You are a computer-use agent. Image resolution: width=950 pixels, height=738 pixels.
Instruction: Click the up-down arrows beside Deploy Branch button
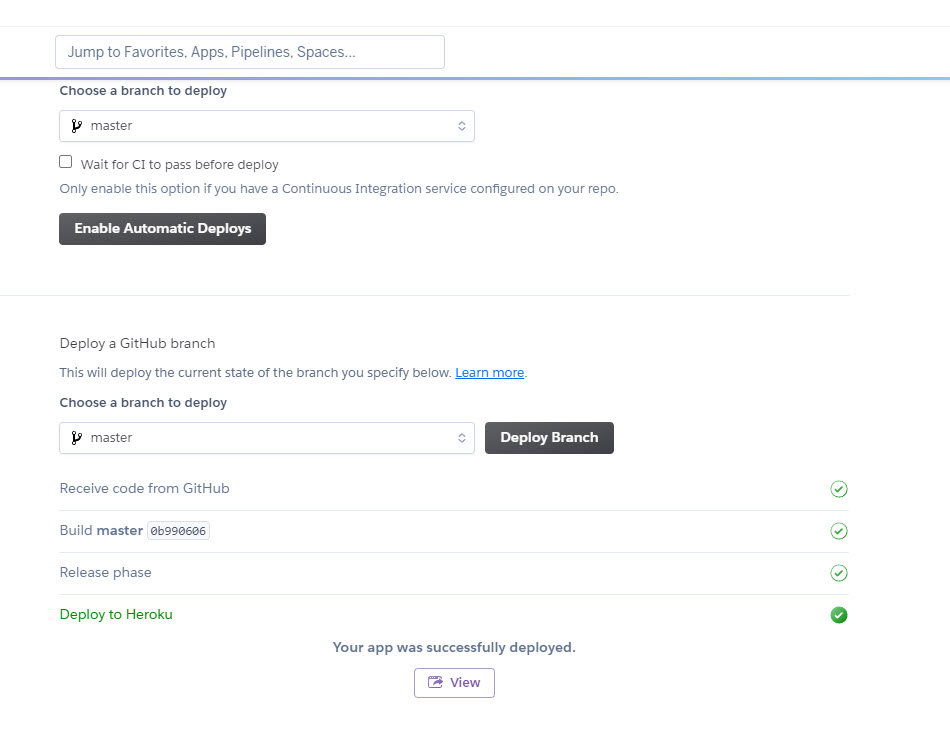(461, 438)
